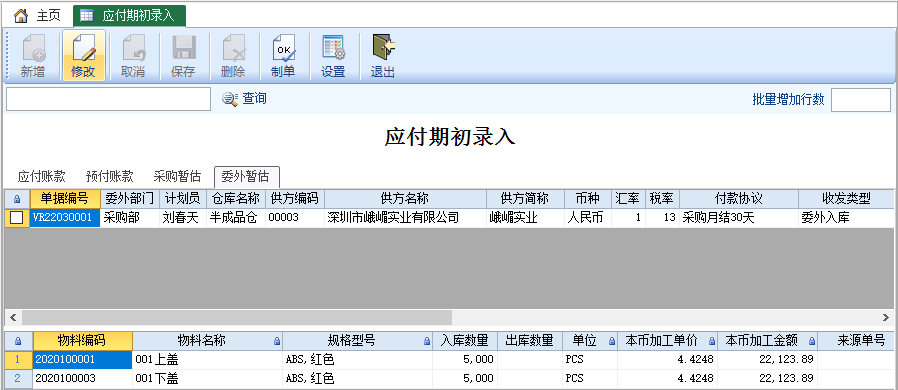
Task: Click the 00003 supplier code cell
Action: 294,218
